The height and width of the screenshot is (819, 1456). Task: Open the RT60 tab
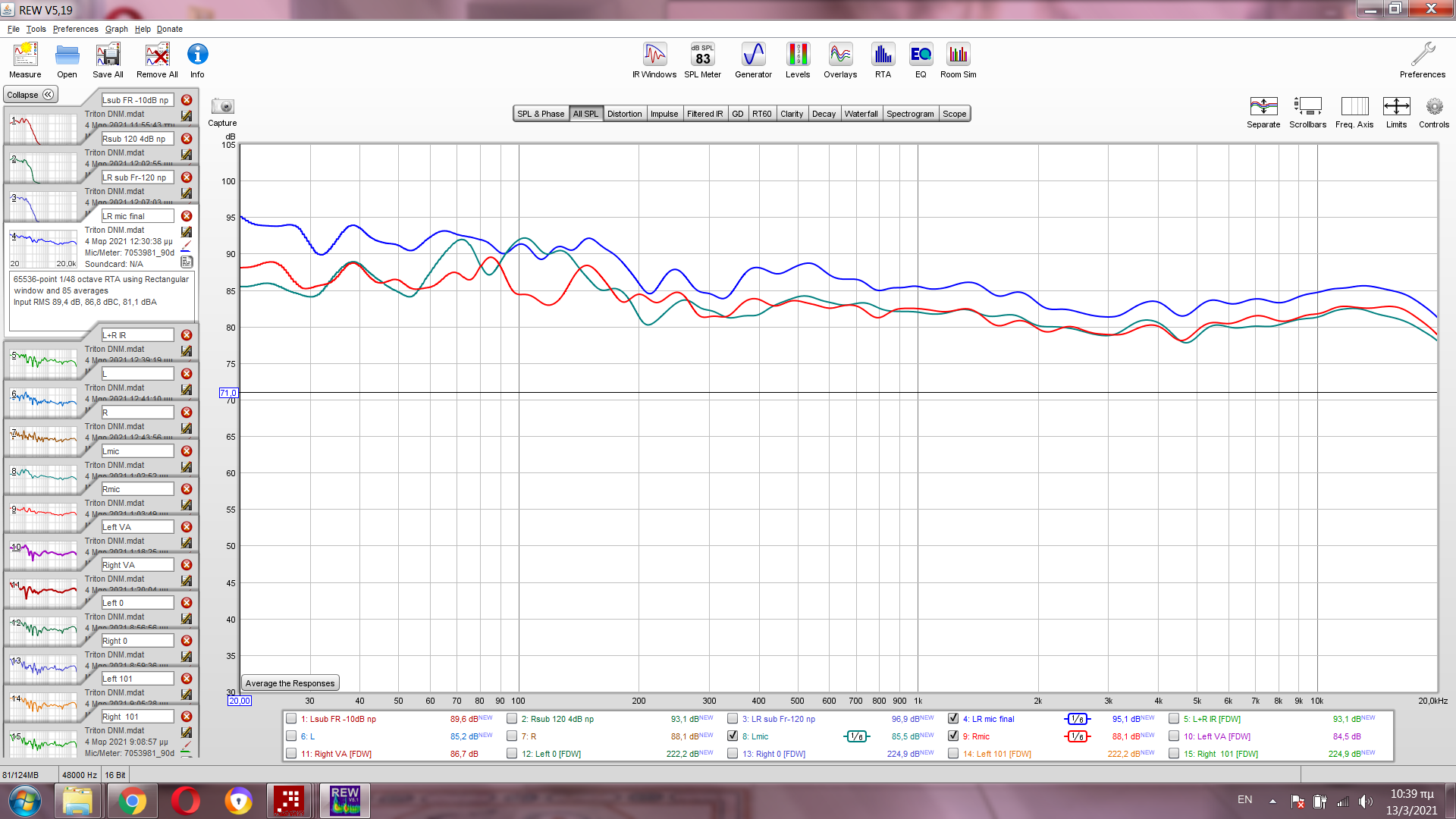click(x=761, y=114)
